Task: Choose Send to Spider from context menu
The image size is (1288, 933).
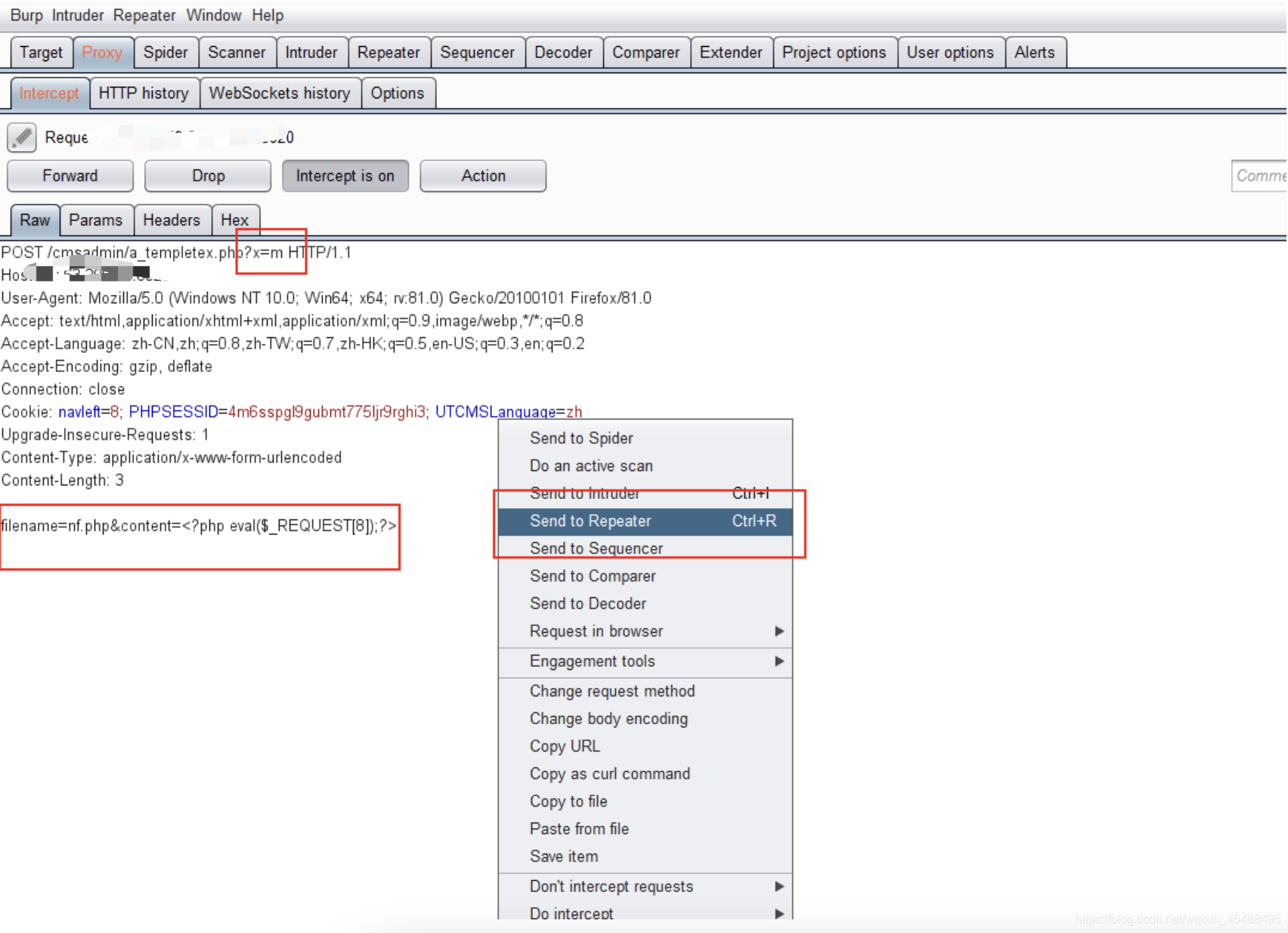Action: 646,439
